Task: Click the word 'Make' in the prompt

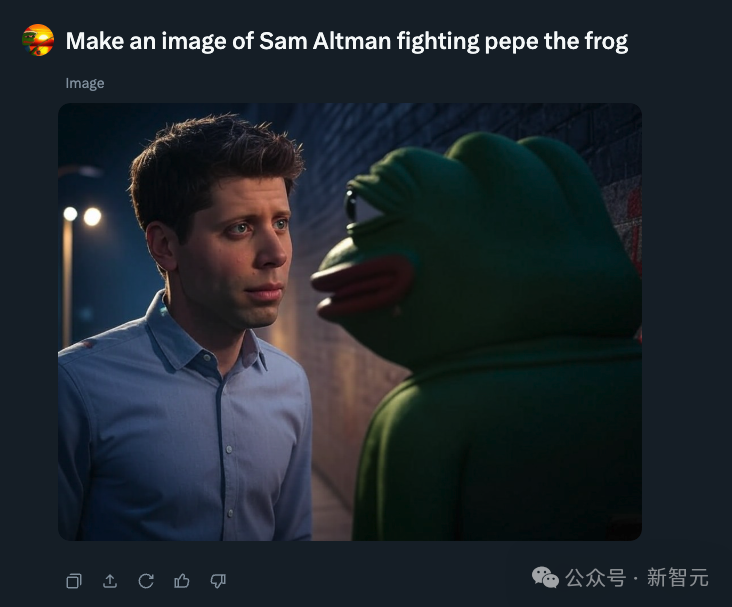Action: [x=94, y=41]
